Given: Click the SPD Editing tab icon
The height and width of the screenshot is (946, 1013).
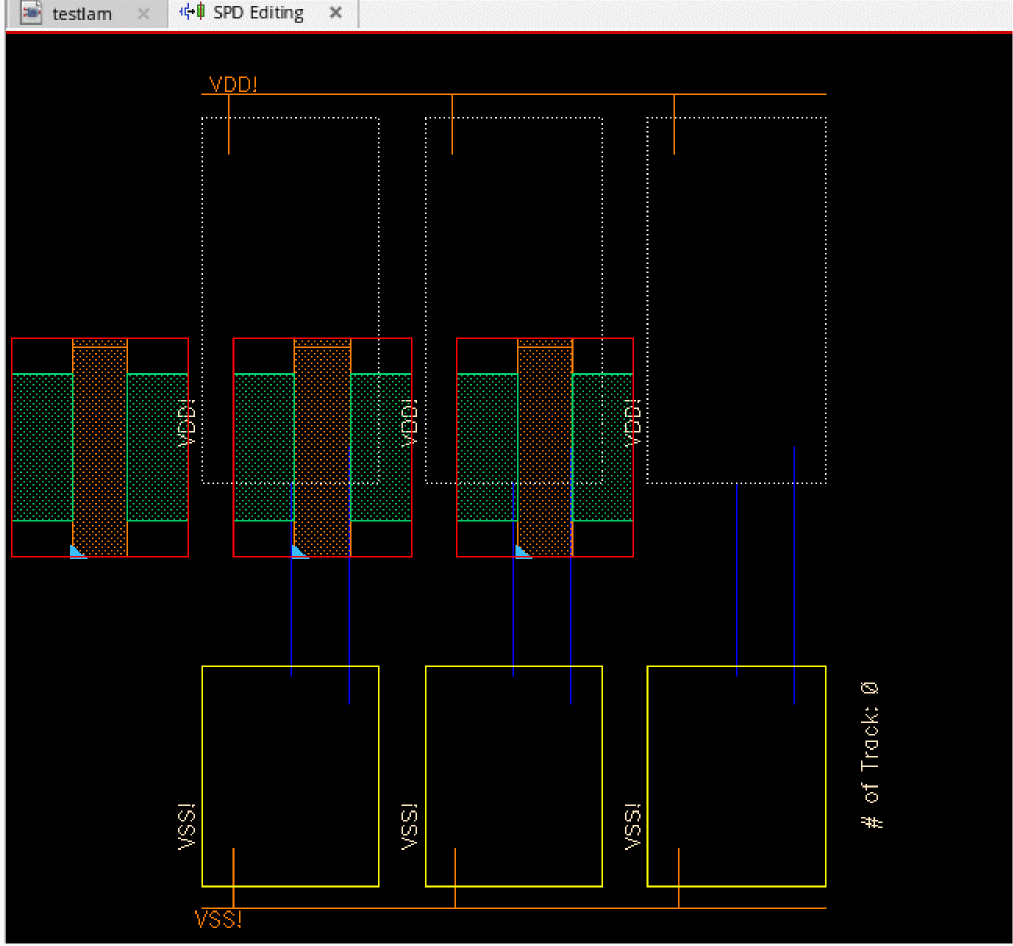Looking at the screenshot, I should point(192,13).
